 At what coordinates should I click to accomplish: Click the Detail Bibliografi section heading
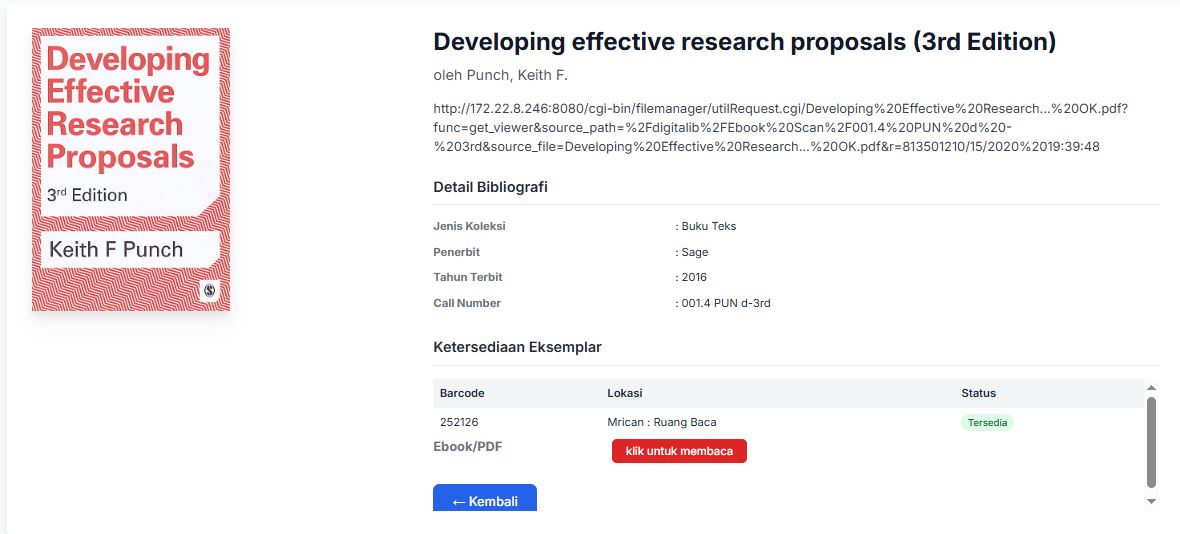click(x=490, y=187)
